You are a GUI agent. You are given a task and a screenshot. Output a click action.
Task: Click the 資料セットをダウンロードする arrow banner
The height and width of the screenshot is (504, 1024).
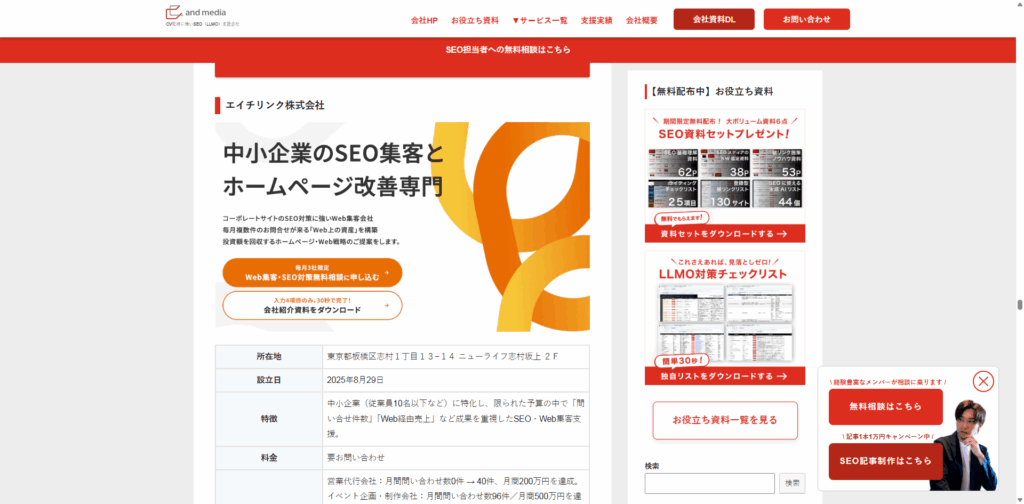725,234
